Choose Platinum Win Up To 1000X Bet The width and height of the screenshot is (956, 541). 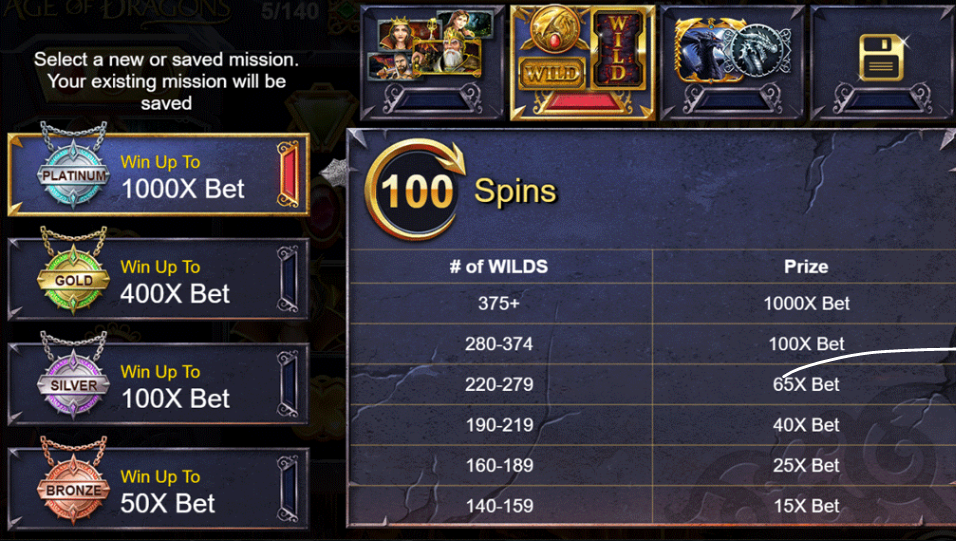pyautogui.click(x=159, y=174)
